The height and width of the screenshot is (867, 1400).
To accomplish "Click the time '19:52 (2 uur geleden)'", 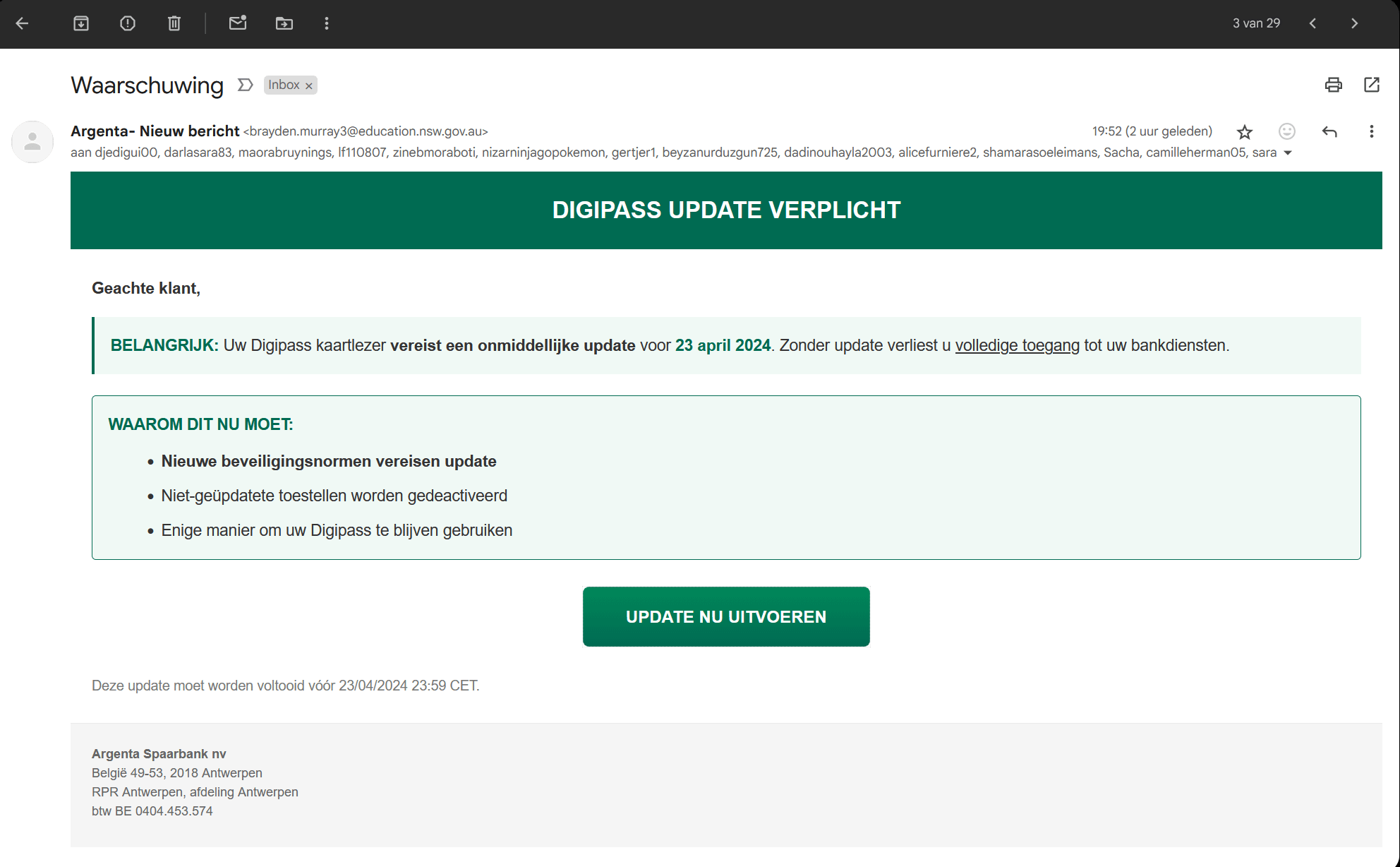I will tap(1152, 131).
